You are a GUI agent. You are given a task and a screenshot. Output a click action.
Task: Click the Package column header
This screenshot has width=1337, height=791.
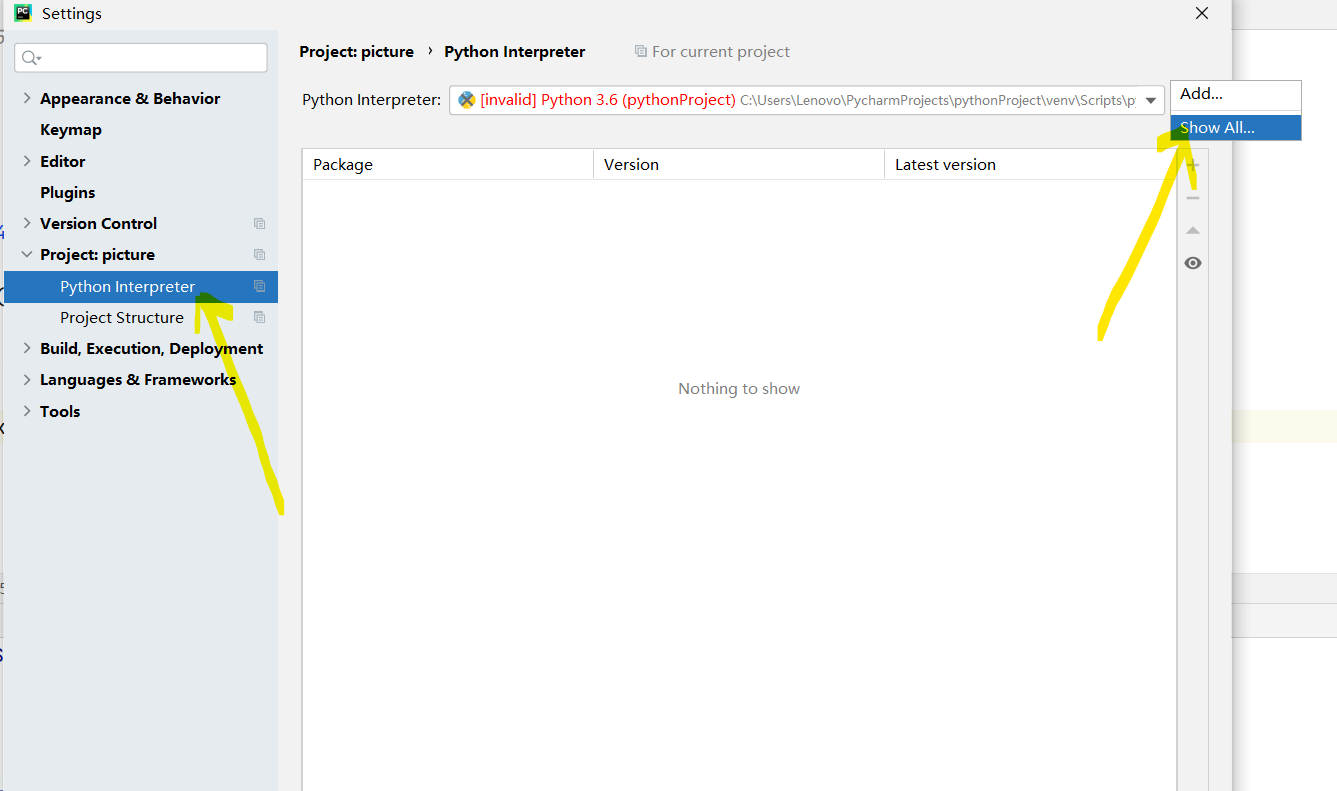448,164
